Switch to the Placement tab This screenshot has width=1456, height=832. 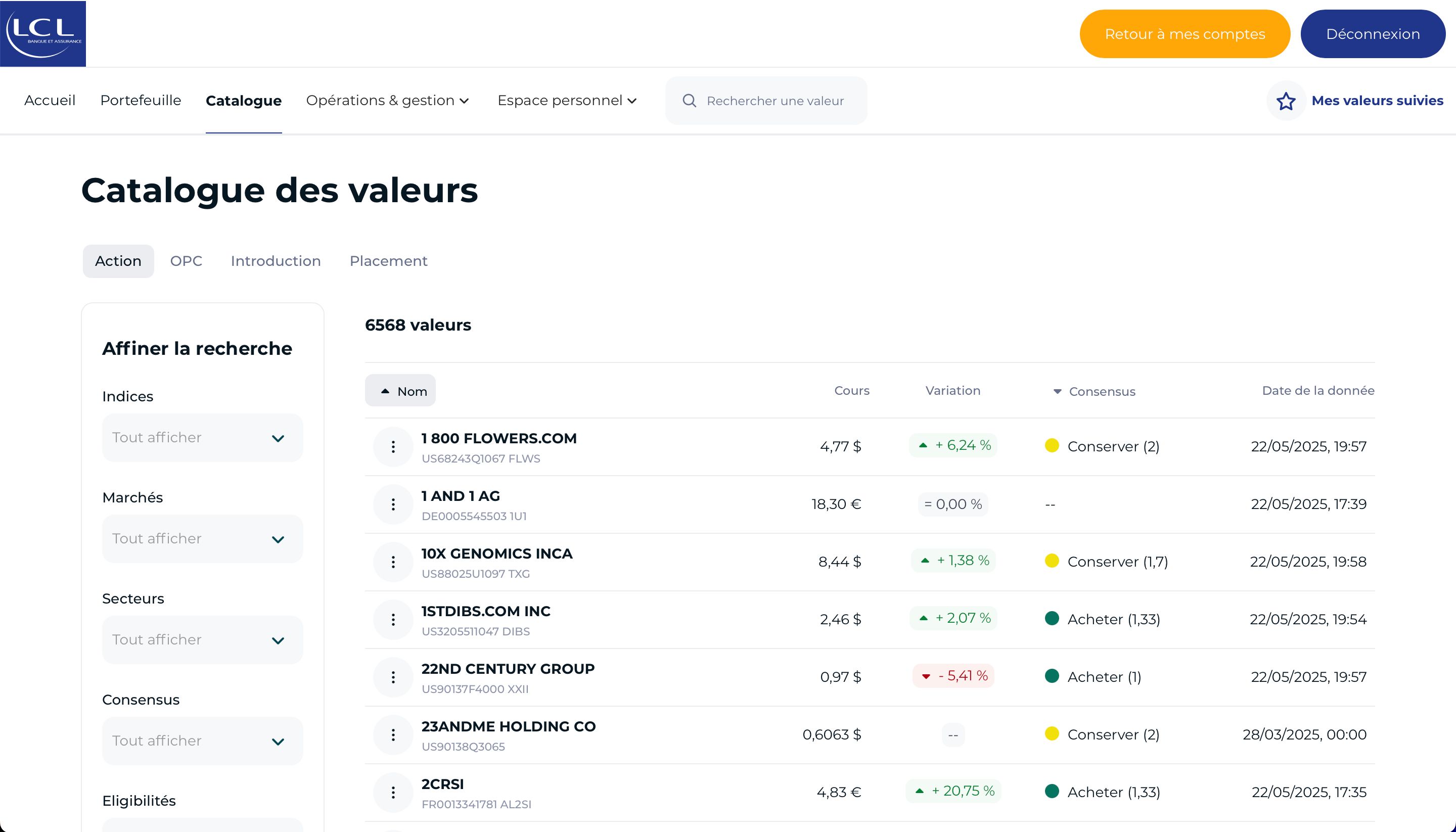(x=389, y=261)
